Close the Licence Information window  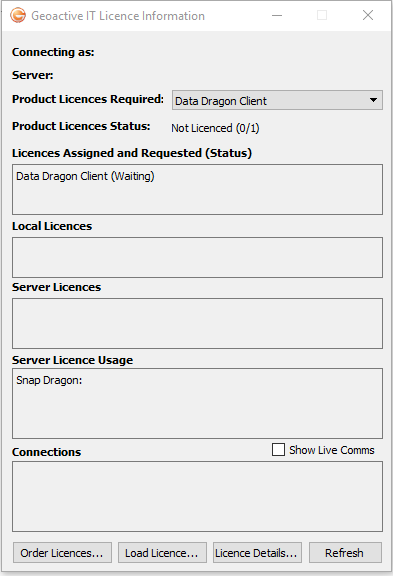pyautogui.click(x=368, y=15)
